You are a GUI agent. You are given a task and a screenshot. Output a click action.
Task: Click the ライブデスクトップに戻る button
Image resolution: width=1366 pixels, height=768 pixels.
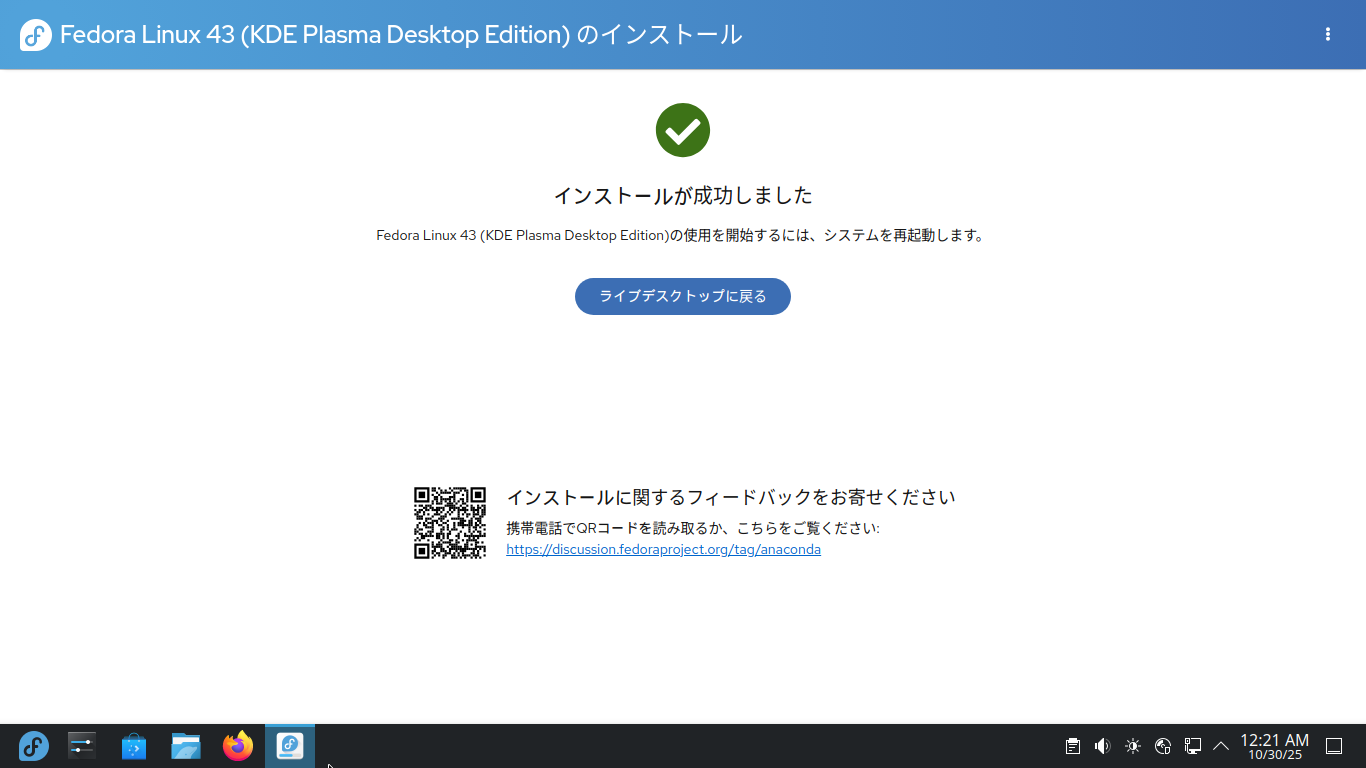coord(683,296)
